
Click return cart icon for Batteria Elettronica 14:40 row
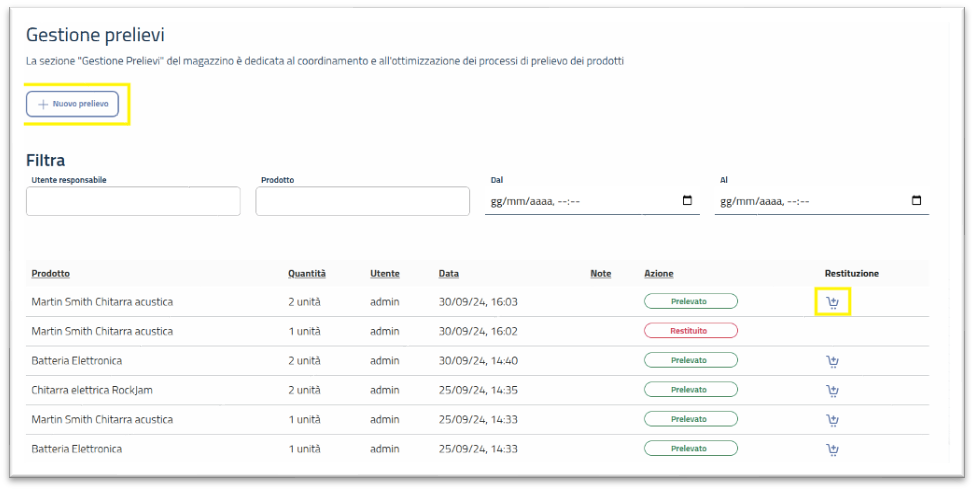832,361
